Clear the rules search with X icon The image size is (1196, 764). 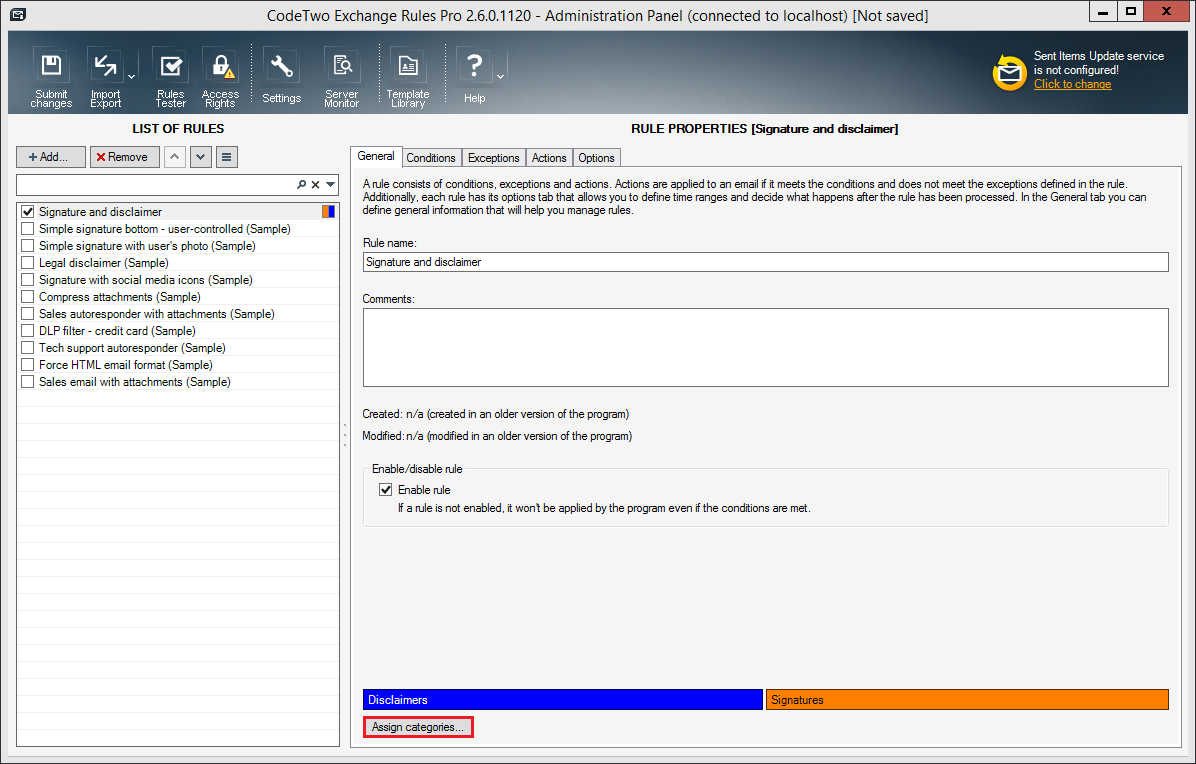(315, 185)
